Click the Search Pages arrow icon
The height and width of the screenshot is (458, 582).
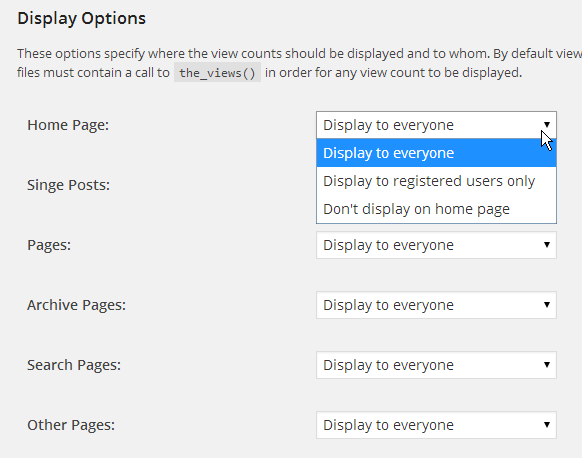(547, 364)
